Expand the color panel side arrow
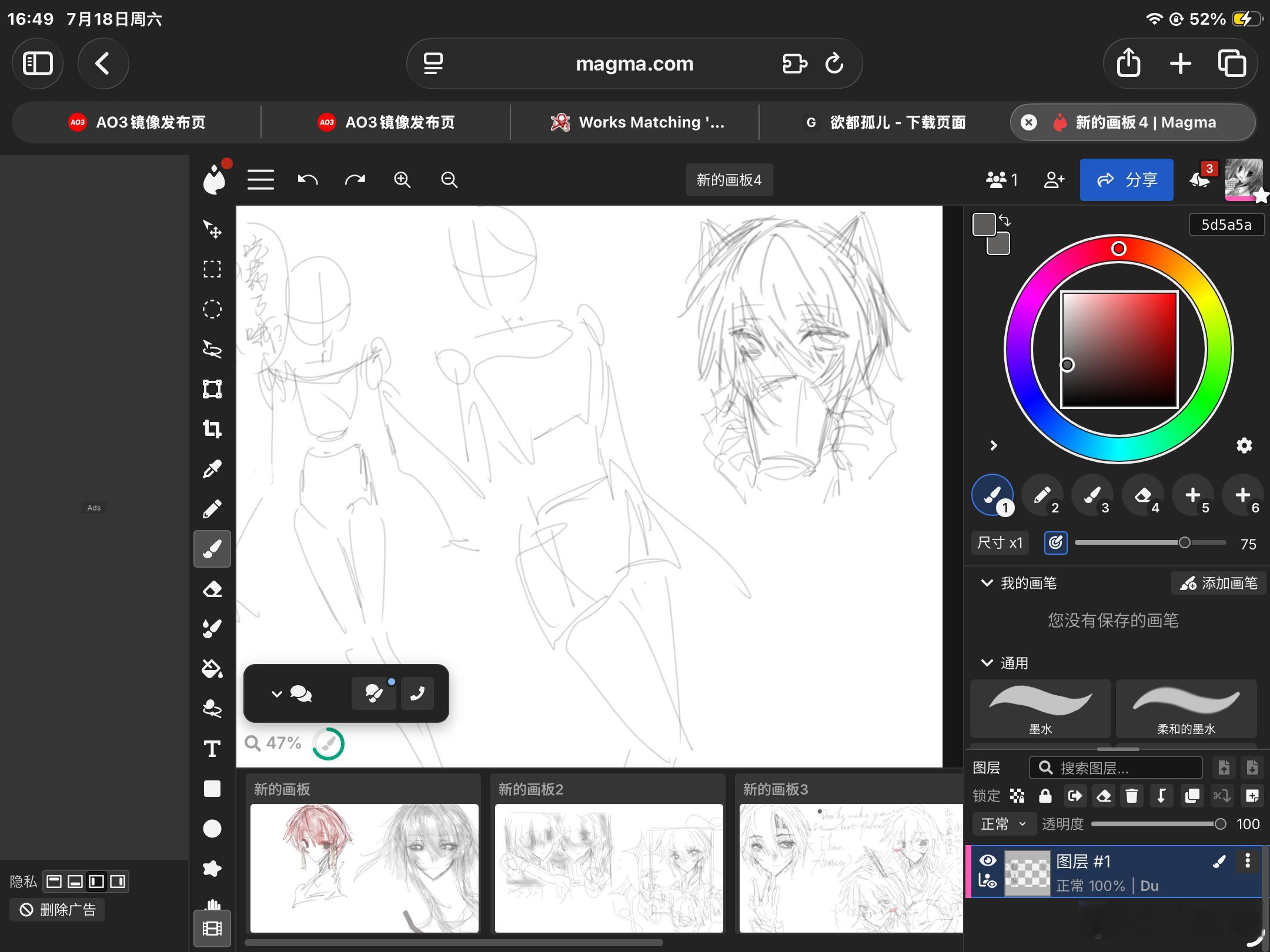Image resolution: width=1270 pixels, height=952 pixels. (994, 445)
